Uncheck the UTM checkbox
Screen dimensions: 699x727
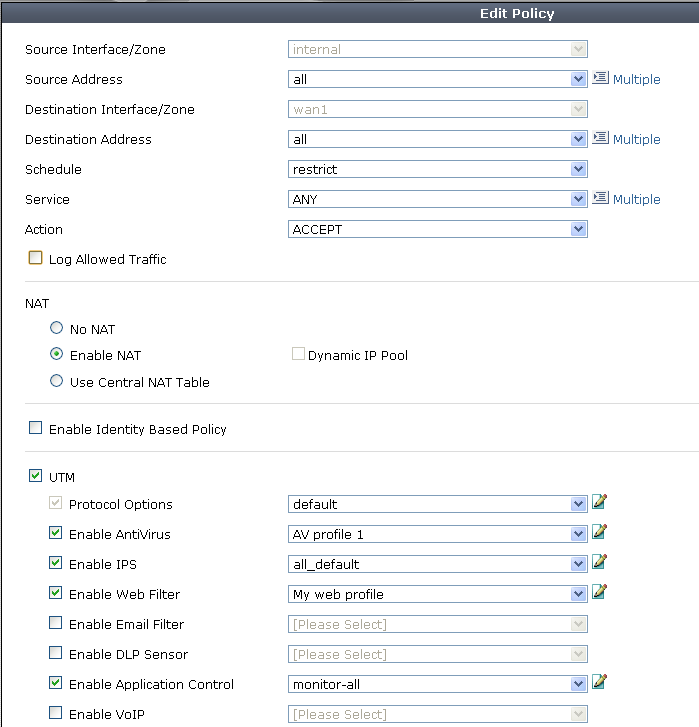pyautogui.click(x=36, y=477)
